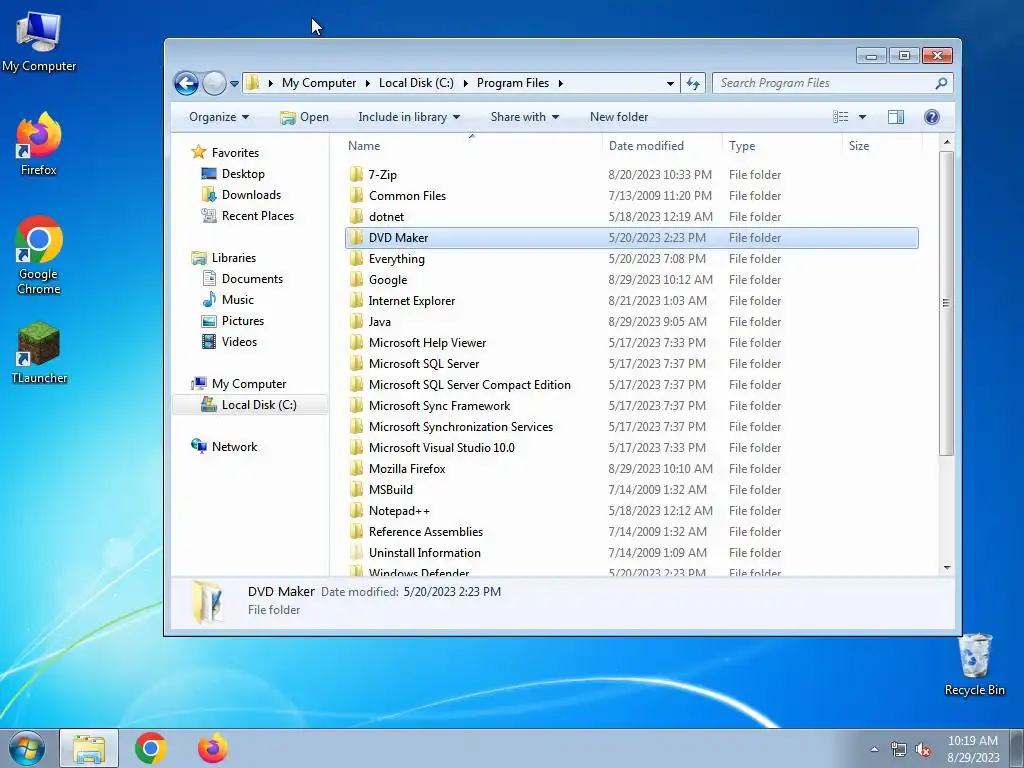Select the MSBuild folder icon
The height and width of the screenshot is (768, 1024).
pos(356,489)
